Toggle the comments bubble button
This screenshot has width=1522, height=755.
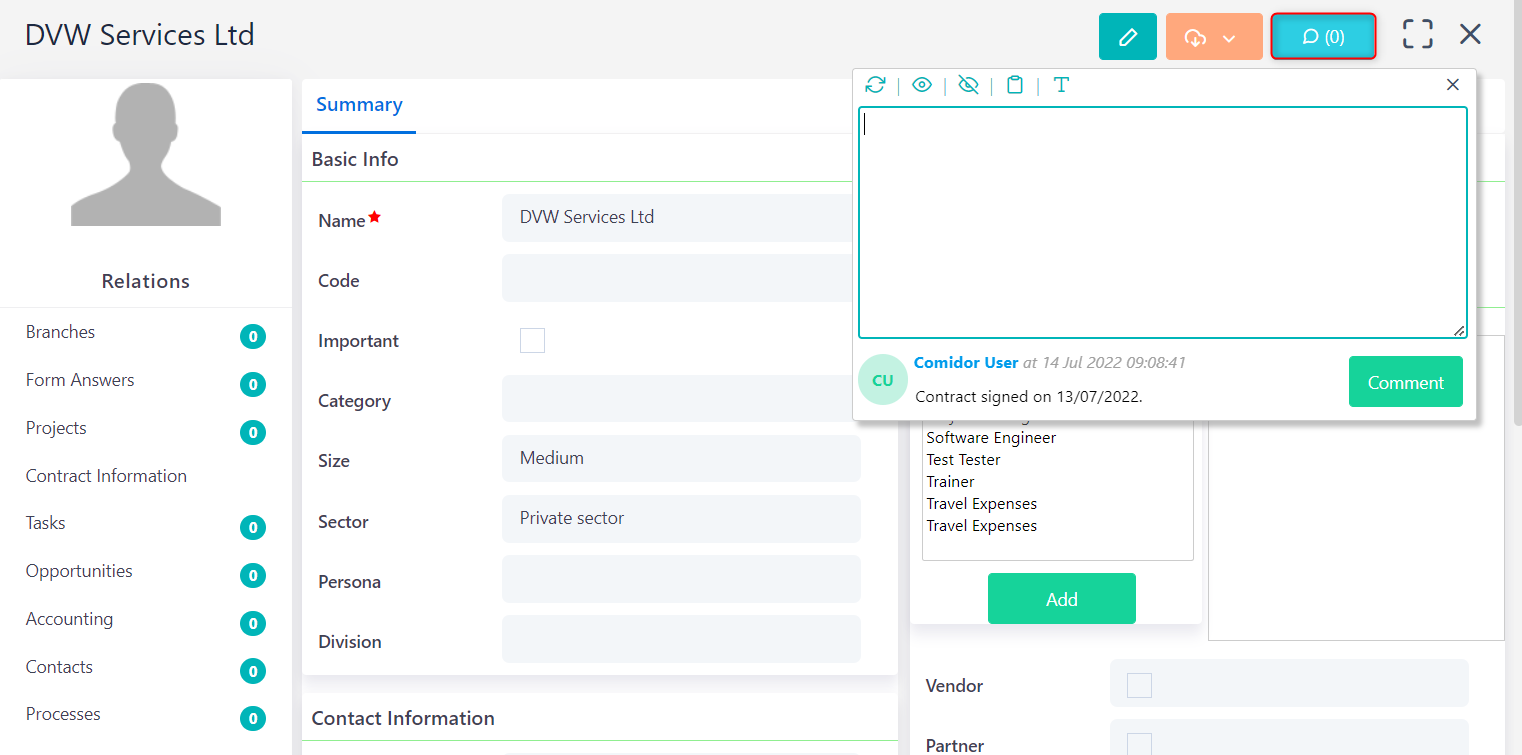(1323, 37)
